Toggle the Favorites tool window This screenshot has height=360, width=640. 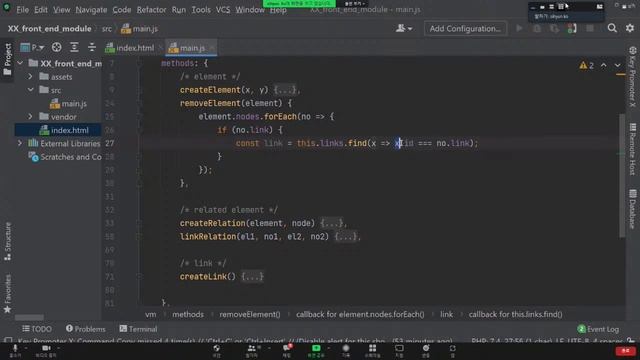tap(7, 293)
